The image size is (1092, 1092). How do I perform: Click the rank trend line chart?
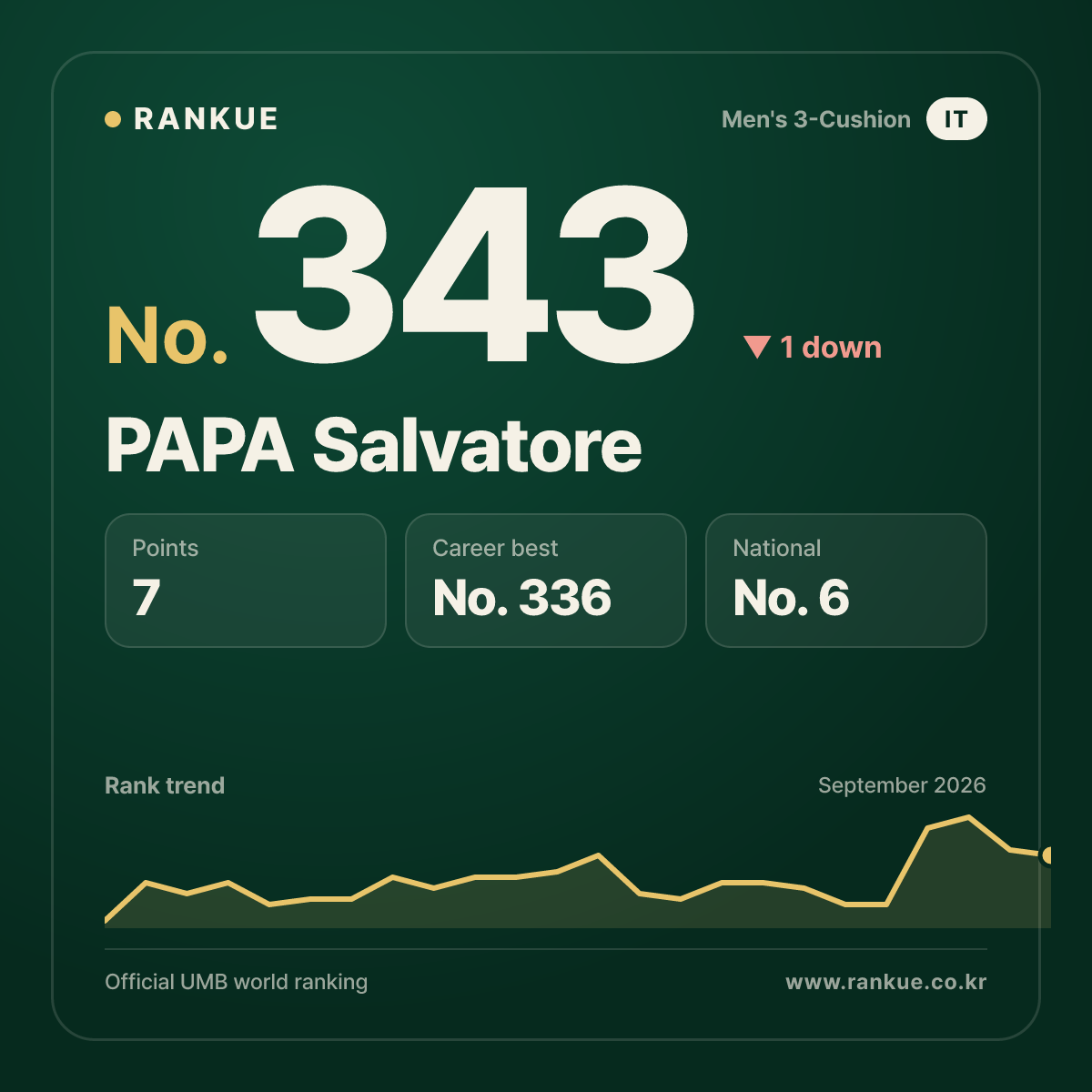click(578, 872)
